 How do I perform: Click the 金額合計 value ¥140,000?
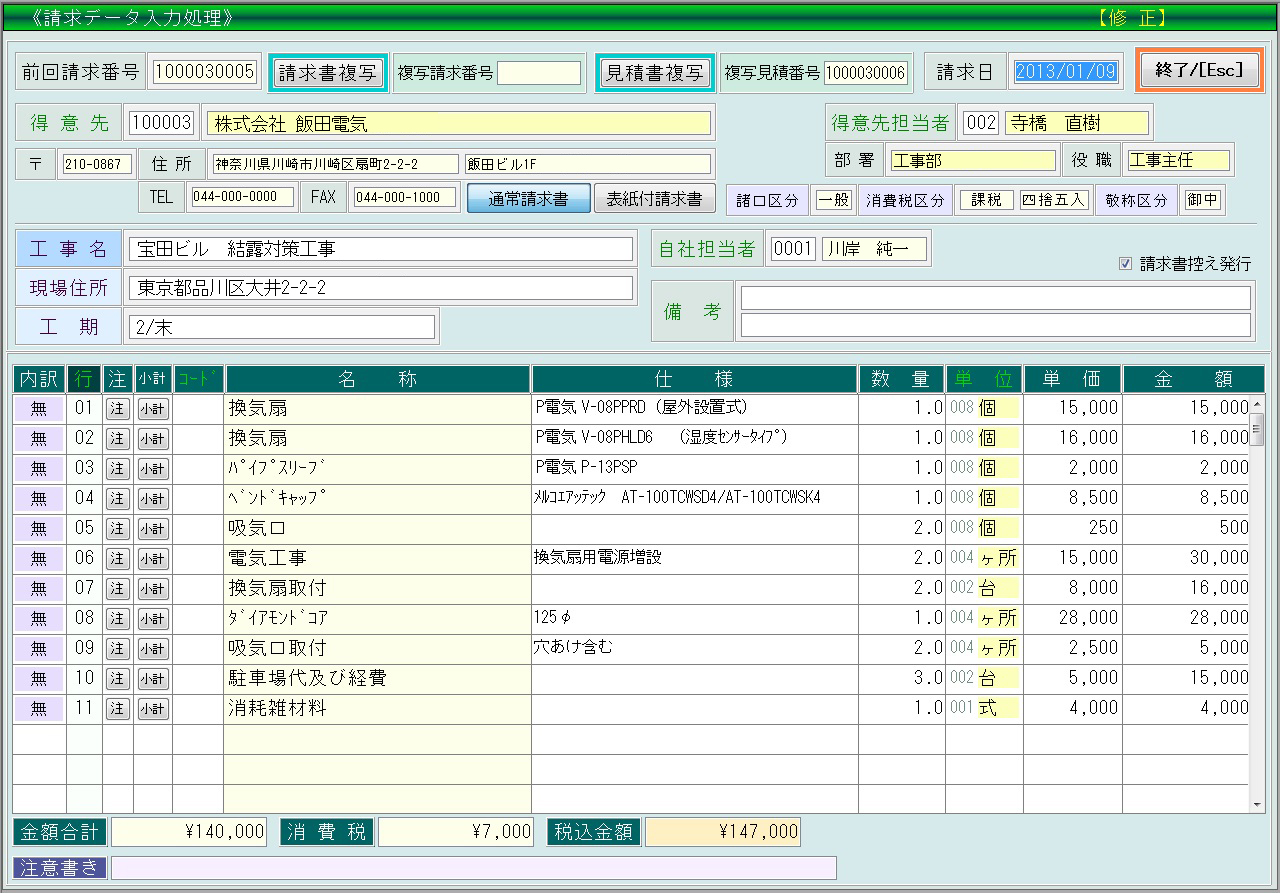[x=188, y=832]
